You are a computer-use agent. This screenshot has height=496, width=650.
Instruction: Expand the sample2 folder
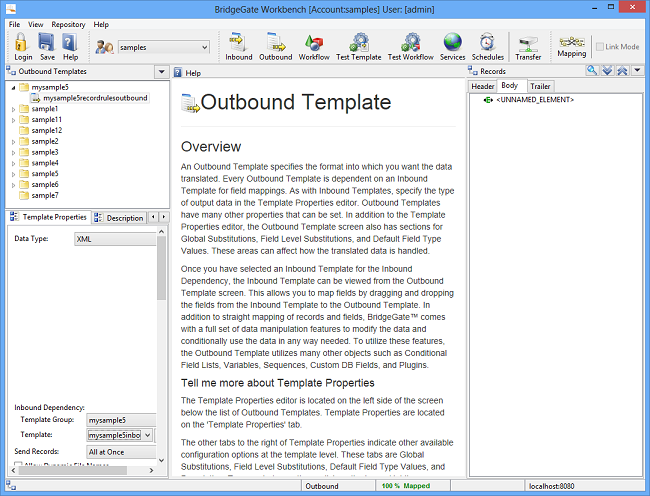coord(13,142)
